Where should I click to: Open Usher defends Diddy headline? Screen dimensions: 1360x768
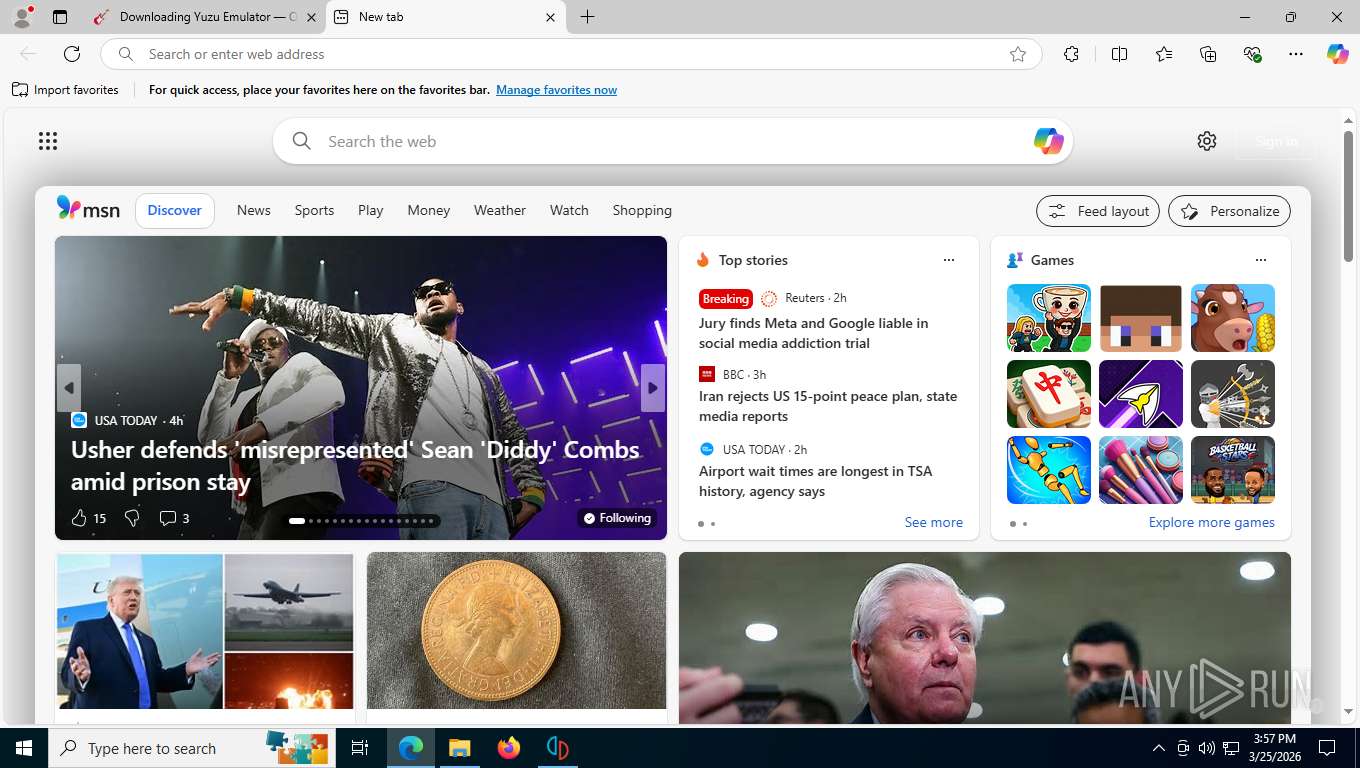(x=355, y=466)
